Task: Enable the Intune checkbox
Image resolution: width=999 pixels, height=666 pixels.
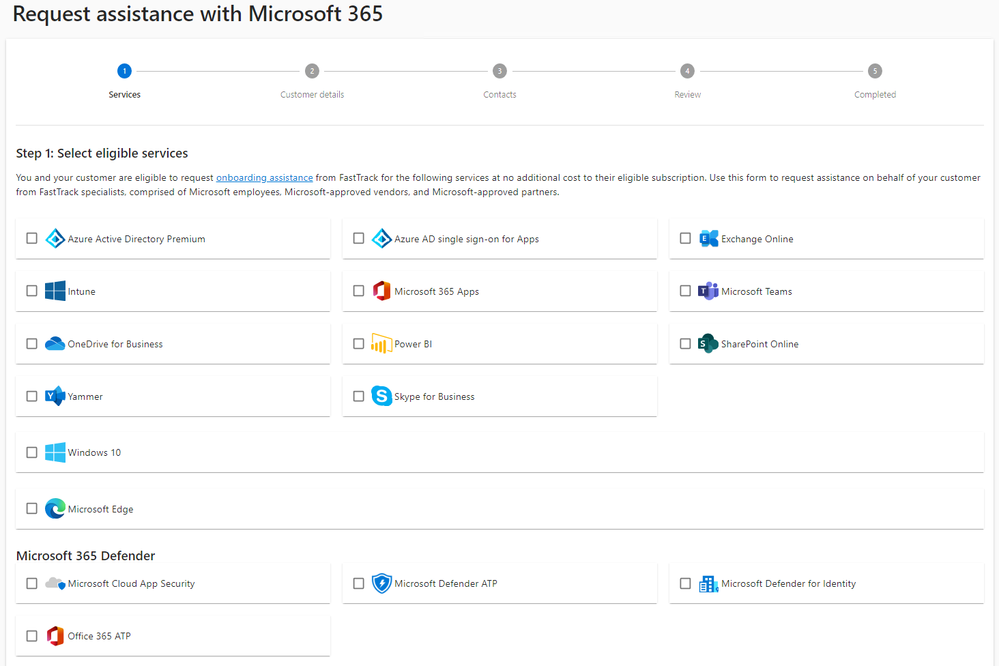Action: (x=32, y=291)
